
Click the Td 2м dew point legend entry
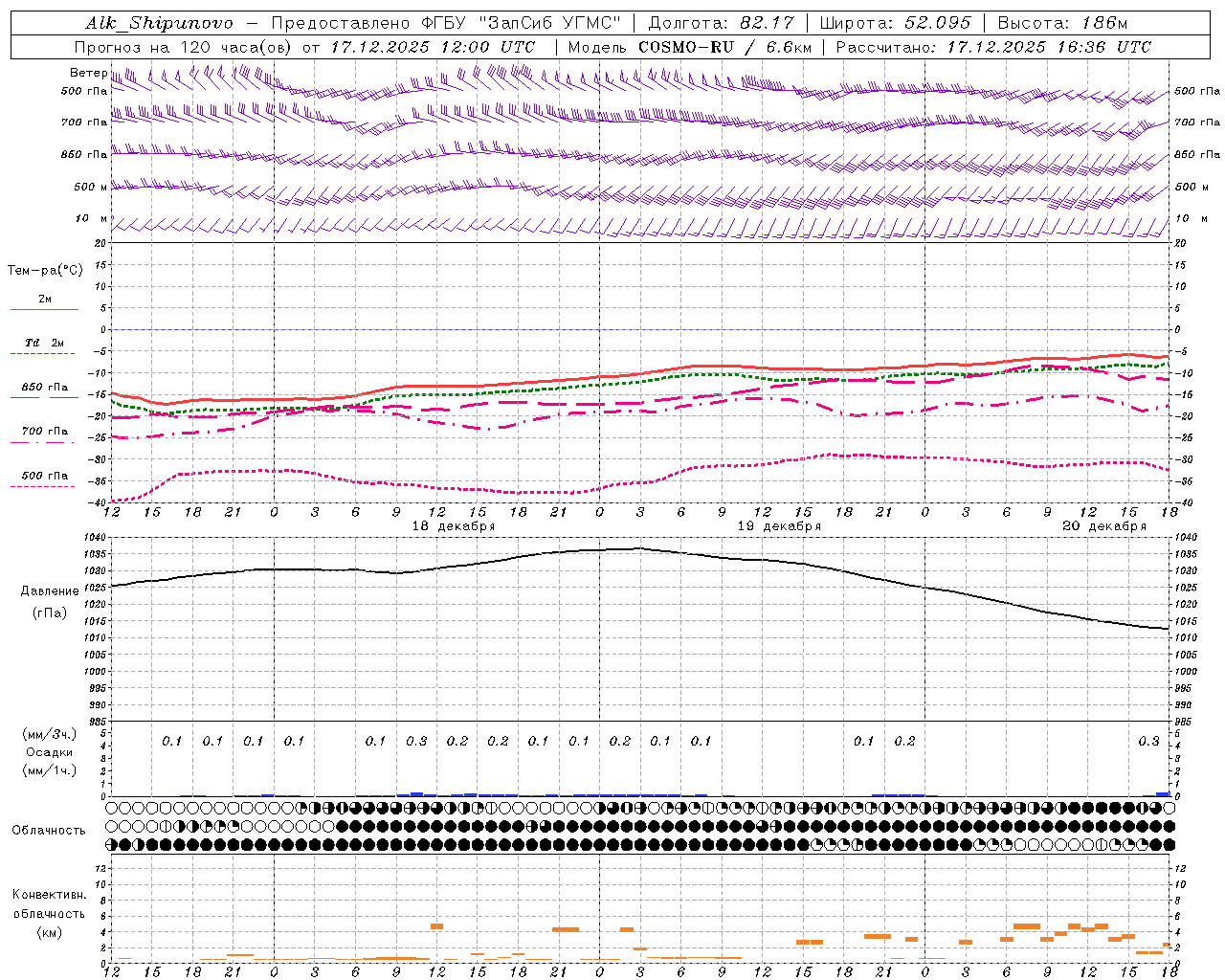pyautogui.click(x=45, y=342)
